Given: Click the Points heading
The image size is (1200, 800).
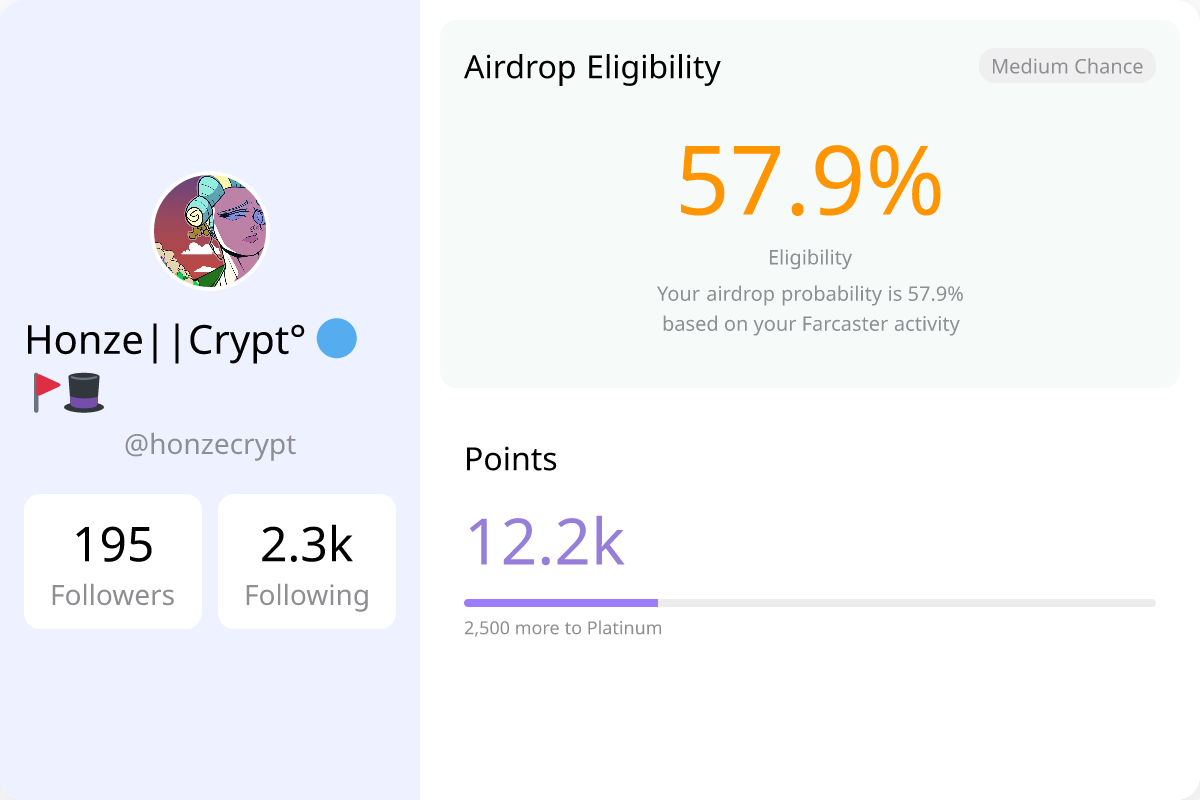Looking at the screenshot, I should (x=511, y=459).
